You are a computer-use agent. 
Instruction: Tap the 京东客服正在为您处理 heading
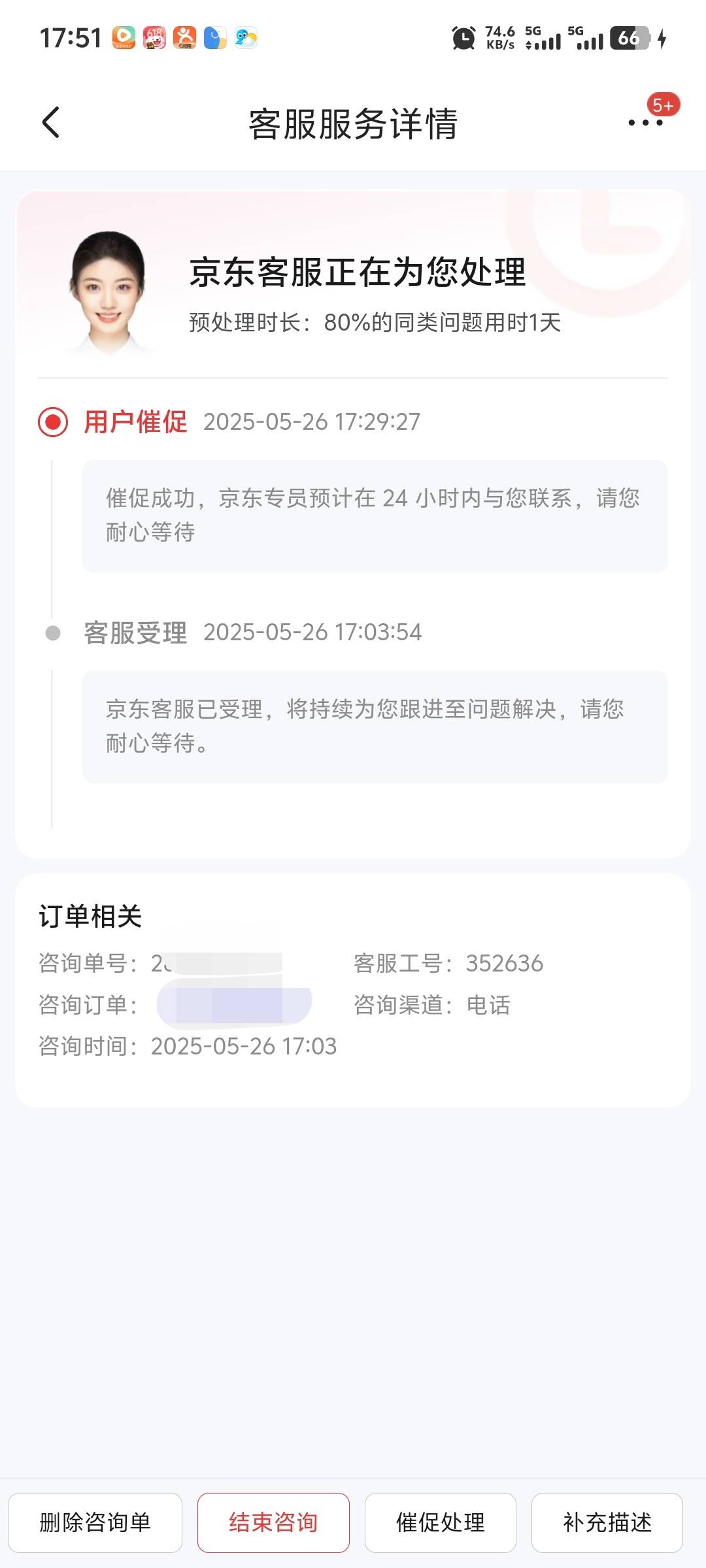358,272
